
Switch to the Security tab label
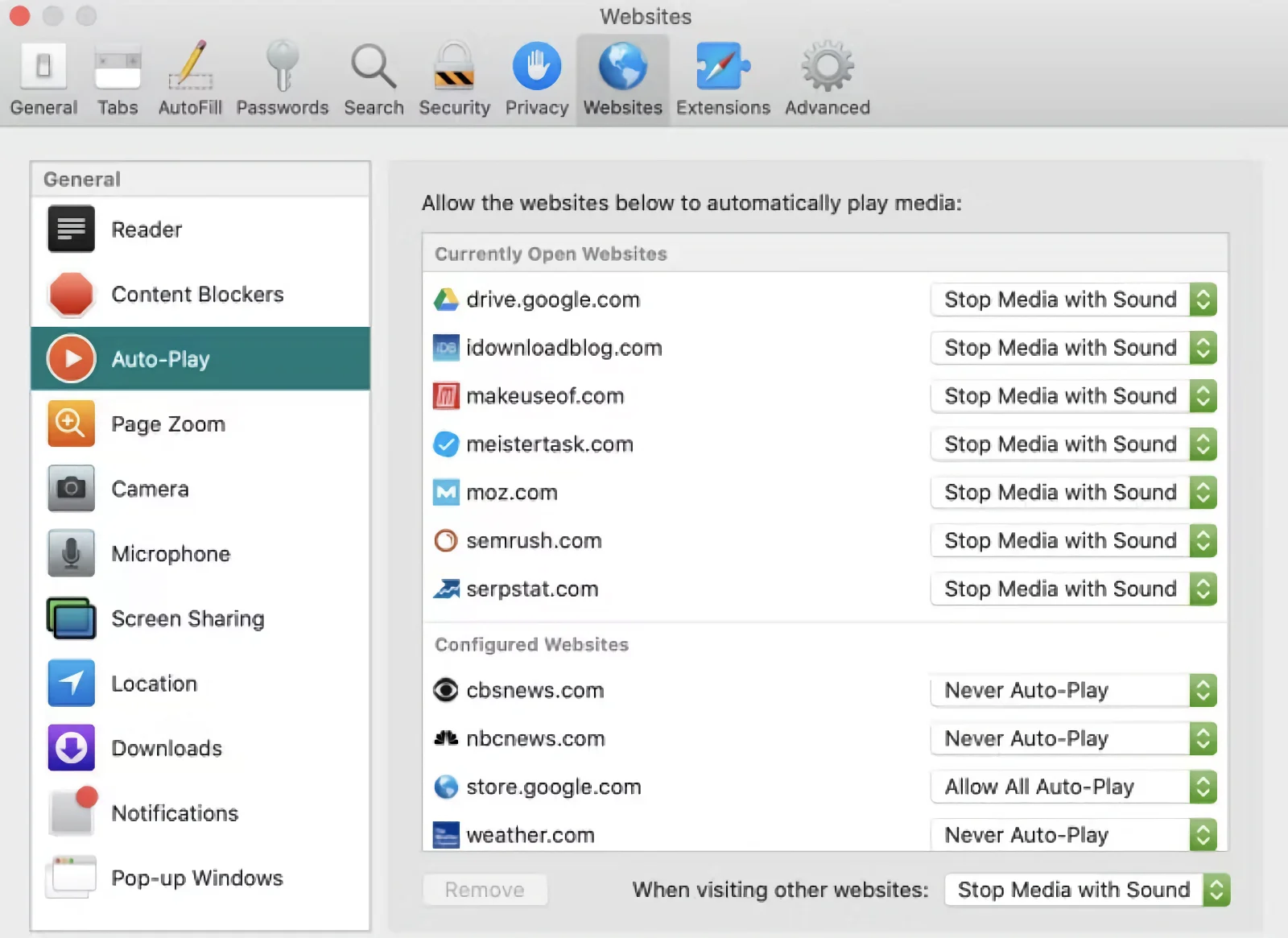[x=454, y=108]
